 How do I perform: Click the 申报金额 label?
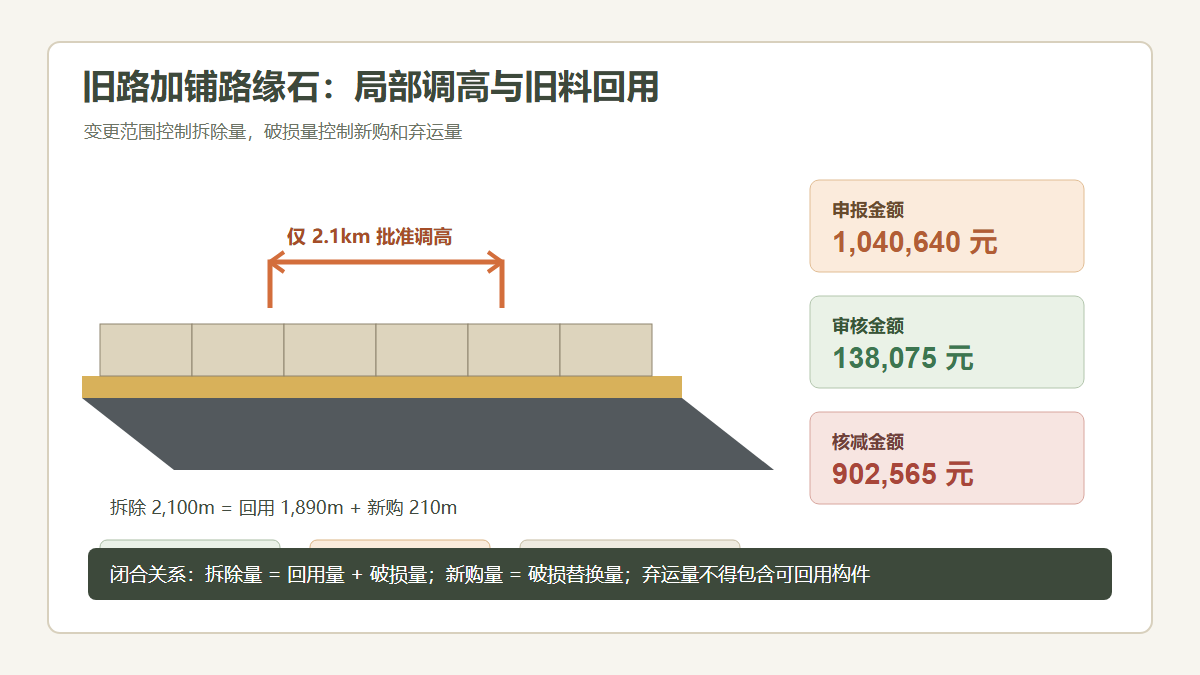(868, 210)
